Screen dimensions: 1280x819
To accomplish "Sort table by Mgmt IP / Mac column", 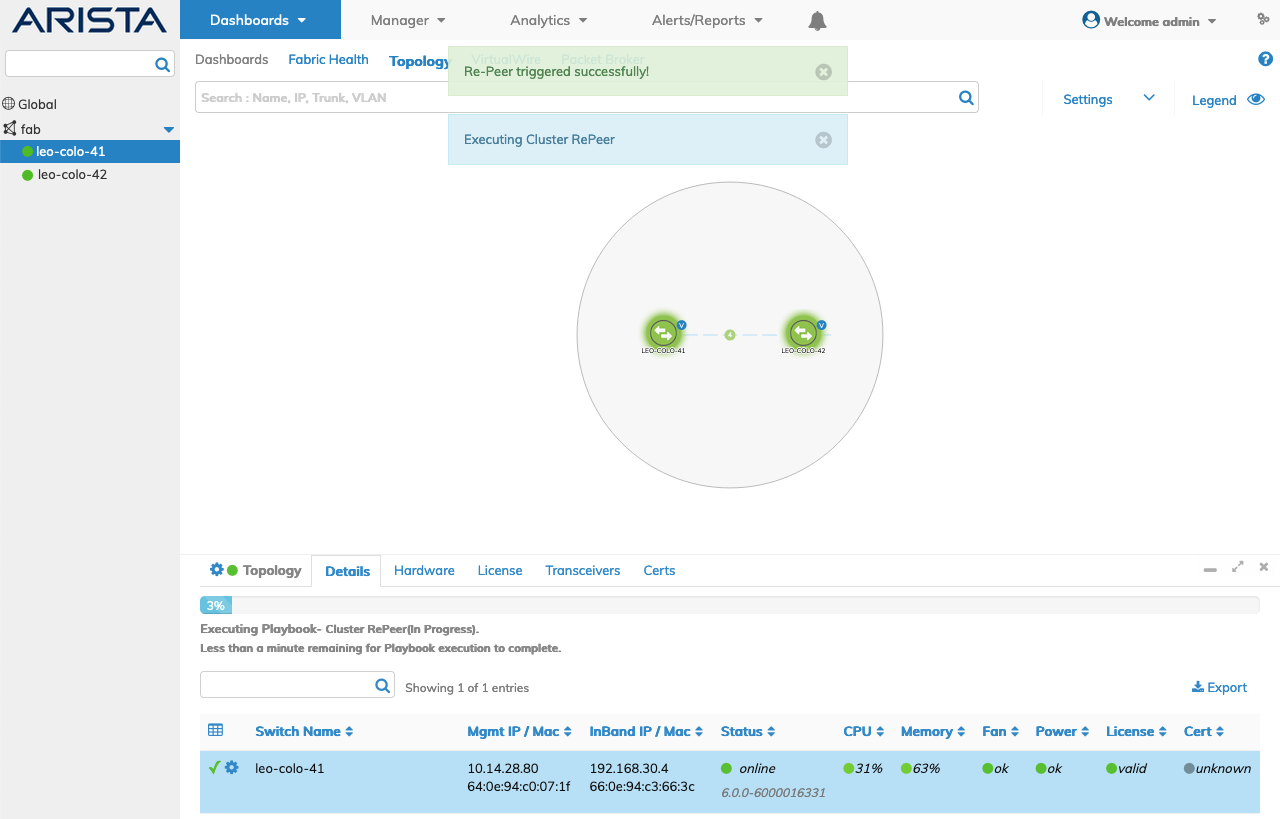I will tap(519, 731).
